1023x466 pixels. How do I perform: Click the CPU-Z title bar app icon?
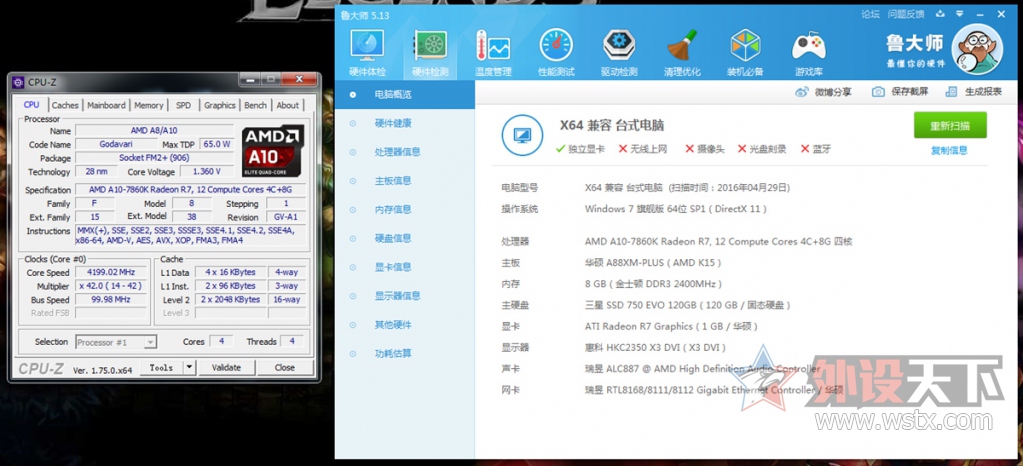point(18,82)
